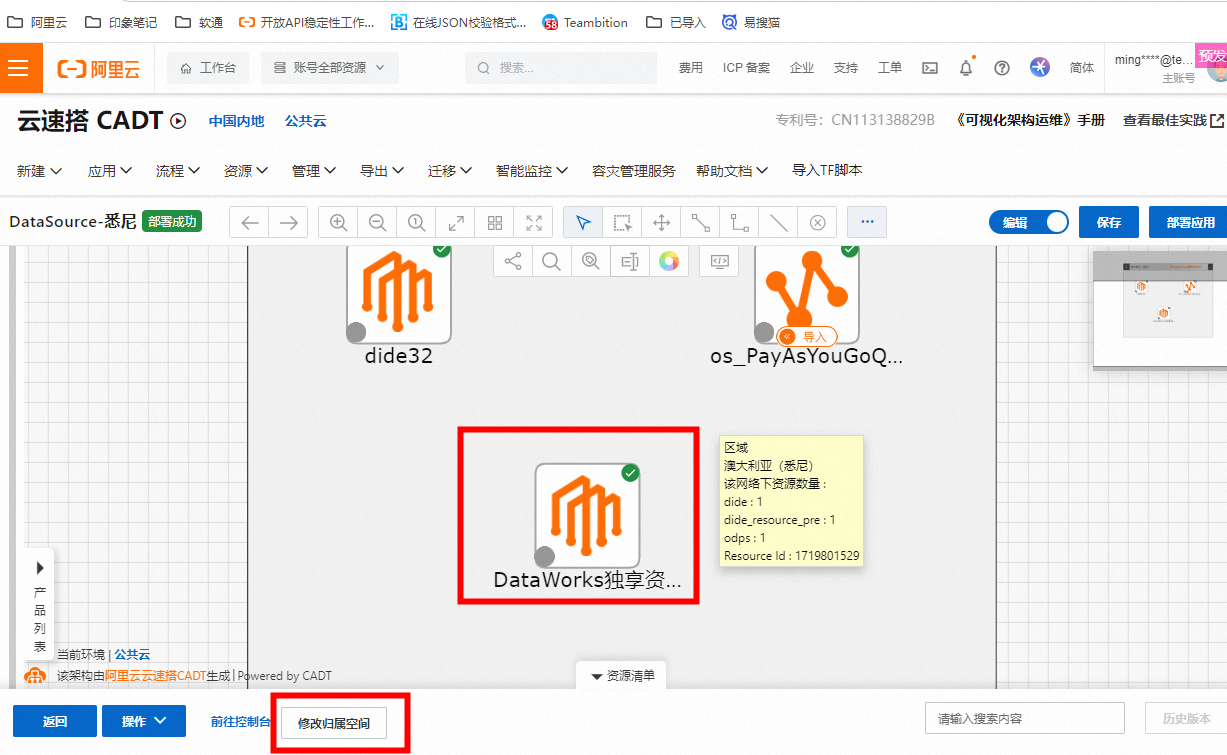Expand the 流程 menu
The image size is (1227, 755).
coord(178,171)
